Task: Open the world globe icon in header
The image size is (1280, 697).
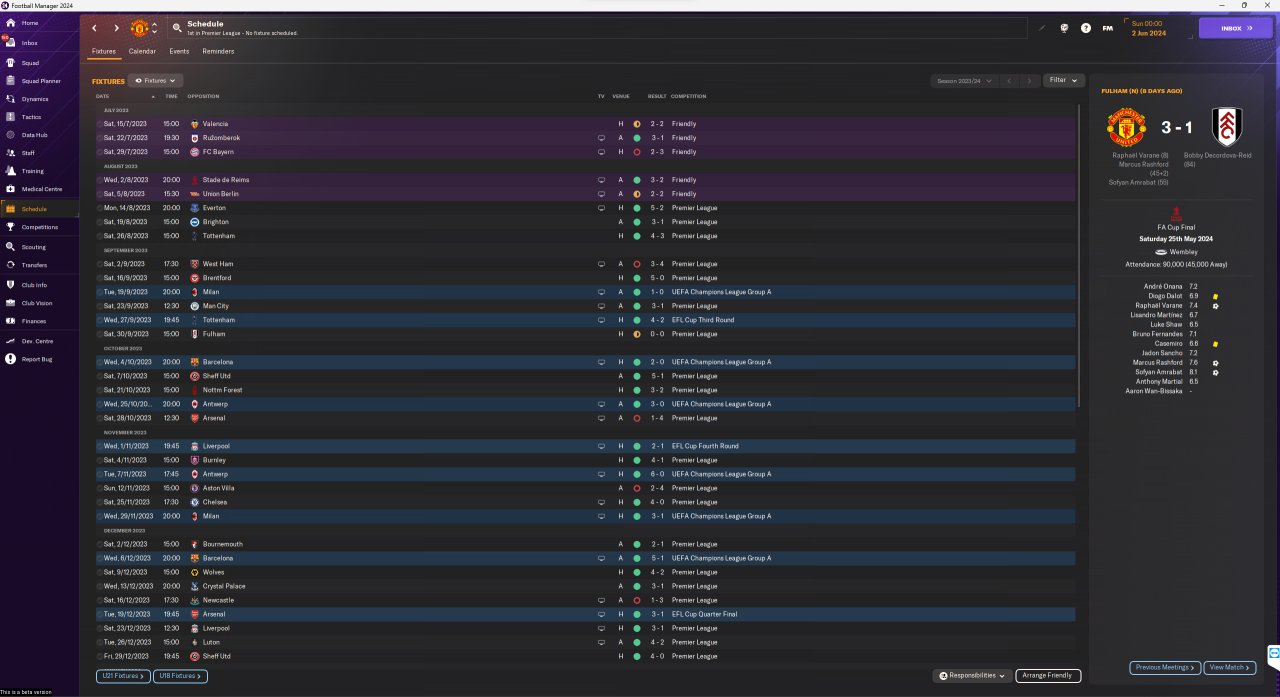Action: pos(1064,28)
